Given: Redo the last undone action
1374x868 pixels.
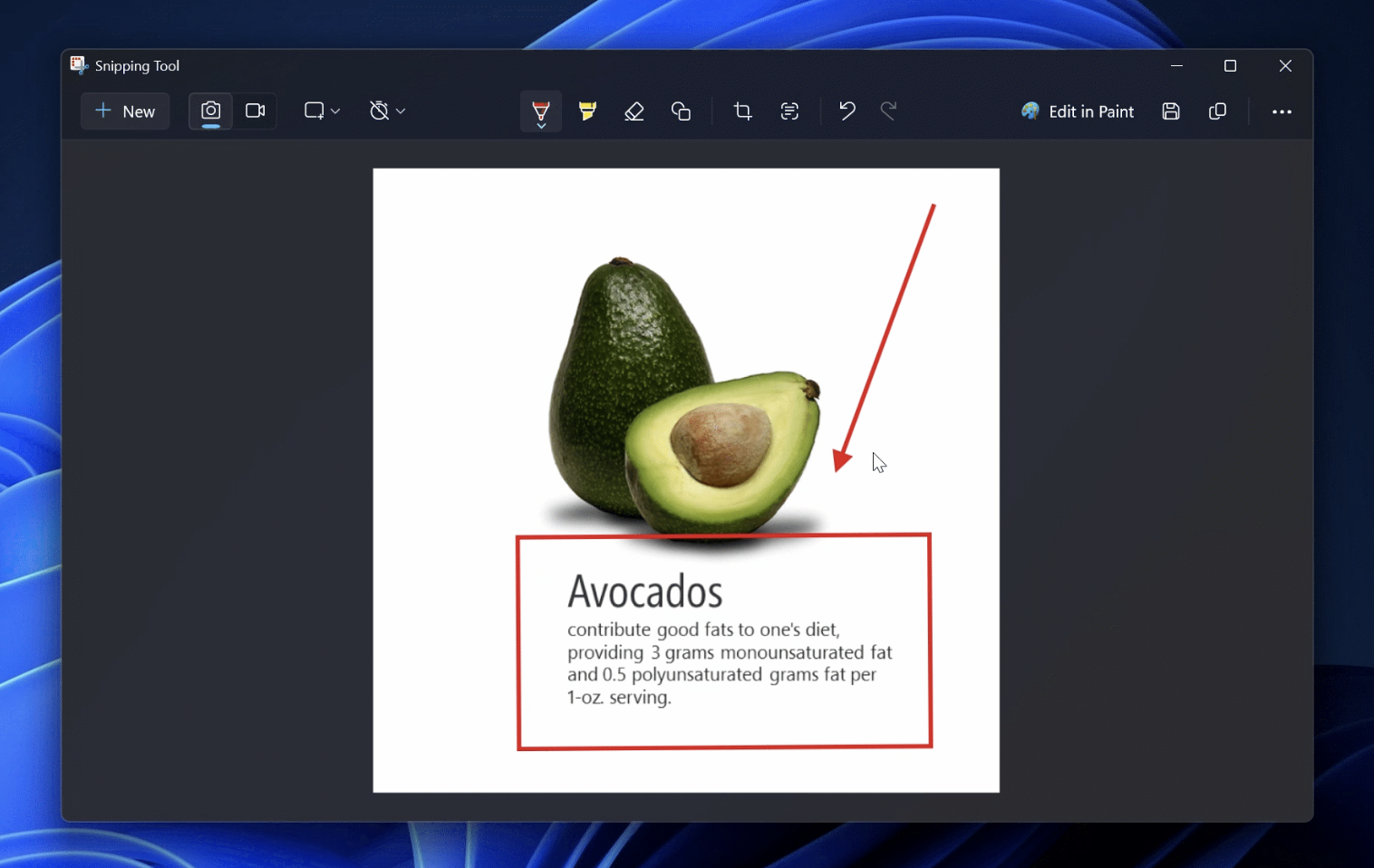Looking at the screenshot, I should coord(887,111).
